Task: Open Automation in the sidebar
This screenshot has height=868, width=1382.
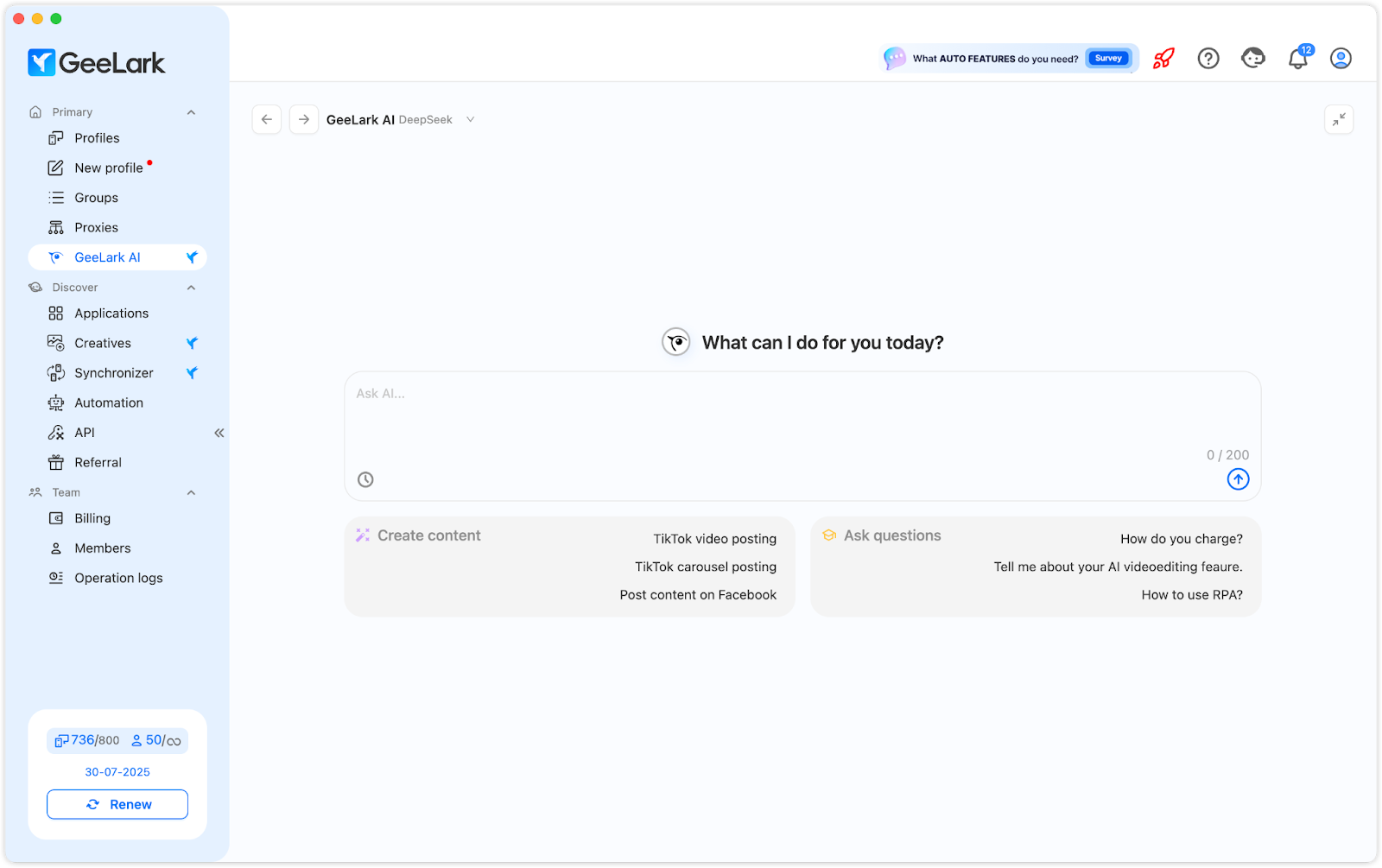Action: [x=117, y=402]
